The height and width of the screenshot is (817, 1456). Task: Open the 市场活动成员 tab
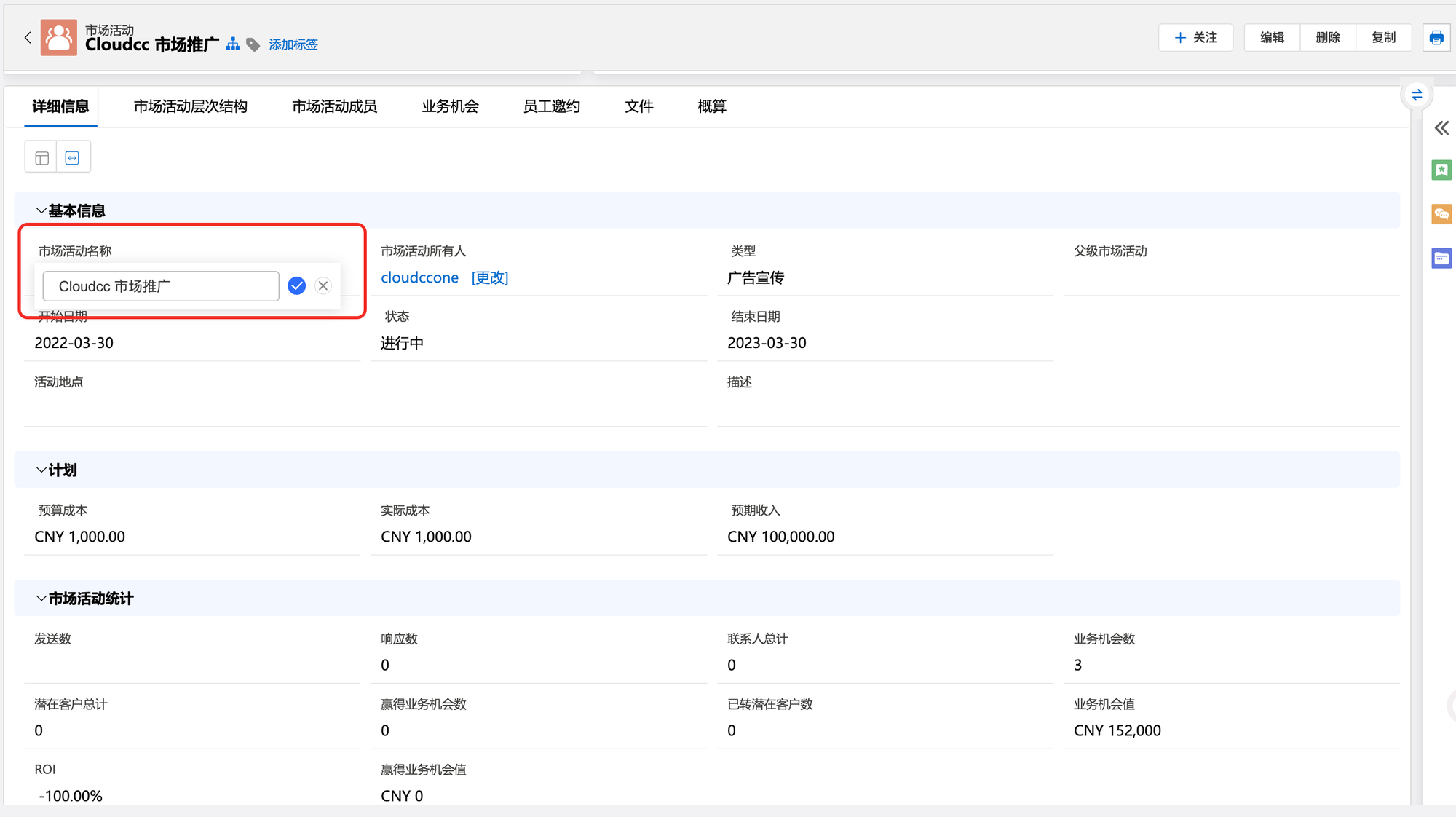[x=334, y=106]
